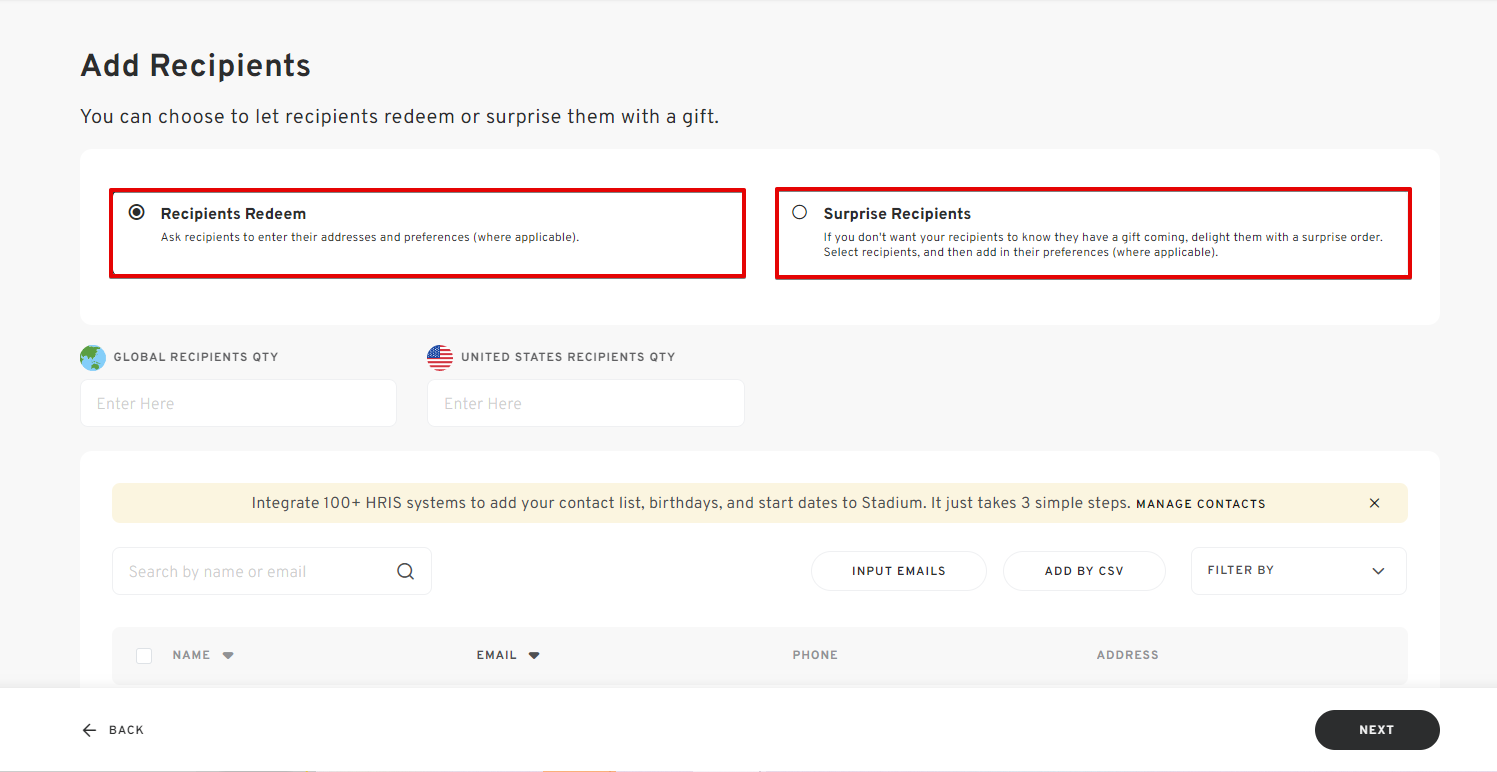Screen dimensions: 1497x772
Task: Click Add by CSV button
Action: 1084,571
